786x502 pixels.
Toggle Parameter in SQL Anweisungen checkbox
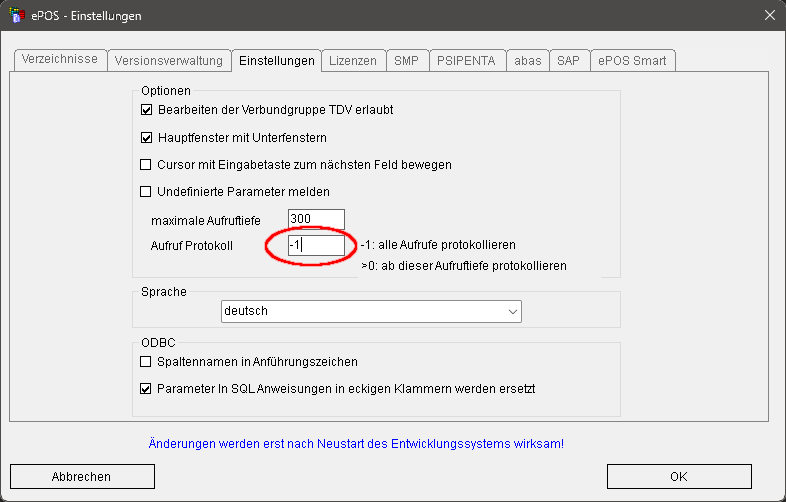point(145,389)
